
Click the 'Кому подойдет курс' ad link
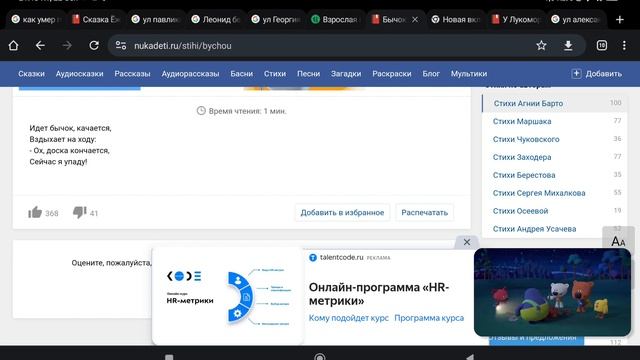349,318
